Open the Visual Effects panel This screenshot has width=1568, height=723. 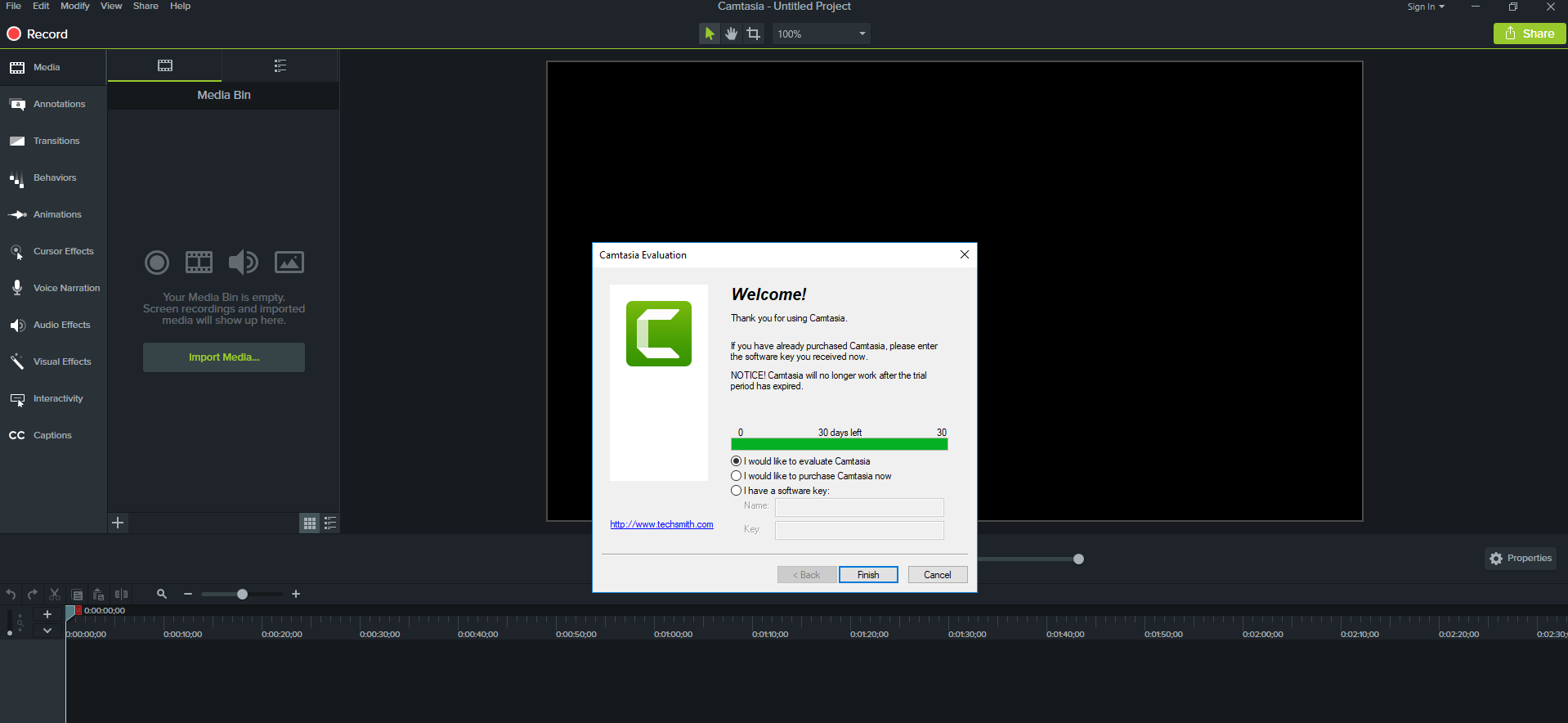pyautogui.click(x=53, y=361)
